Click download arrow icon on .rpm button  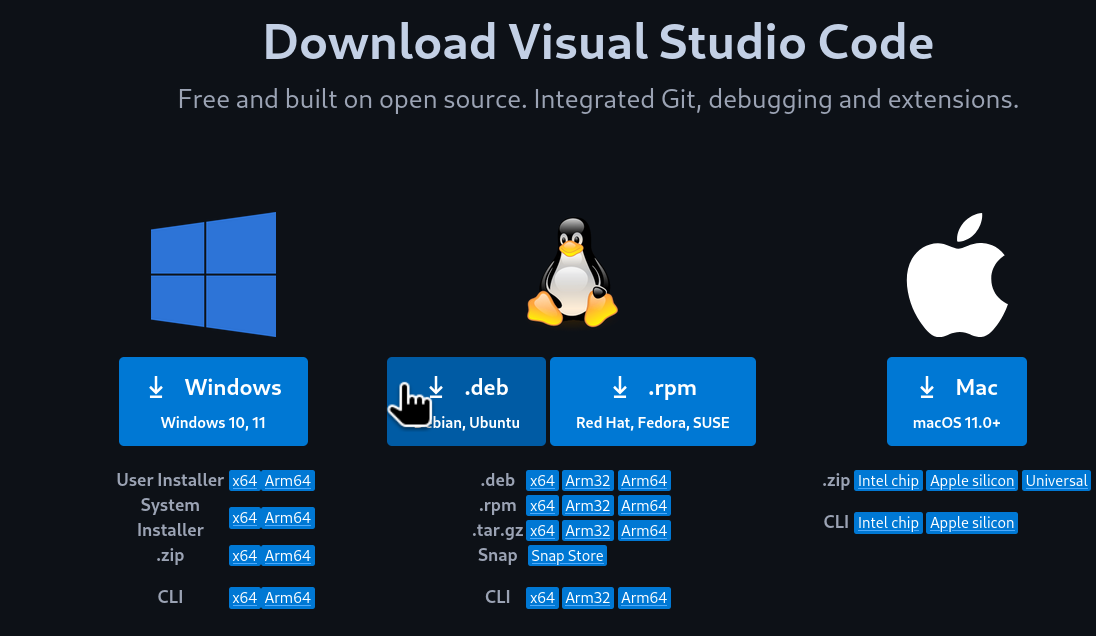click(x=620, y=387)
